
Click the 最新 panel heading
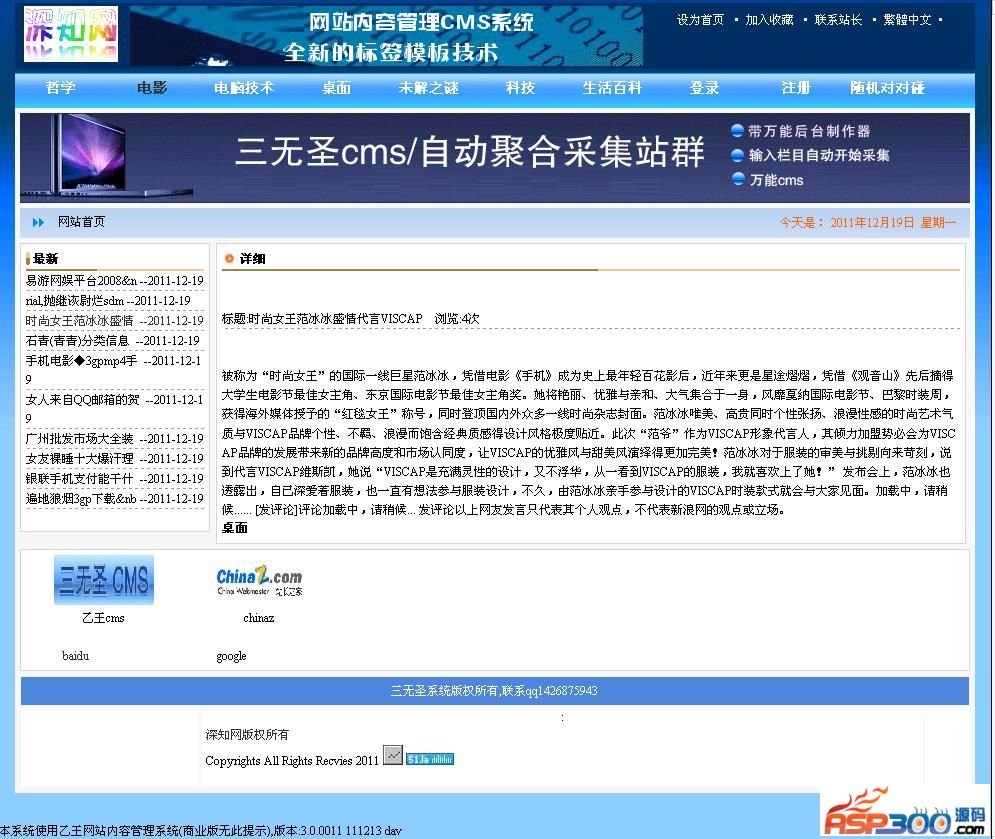point(45,258)
